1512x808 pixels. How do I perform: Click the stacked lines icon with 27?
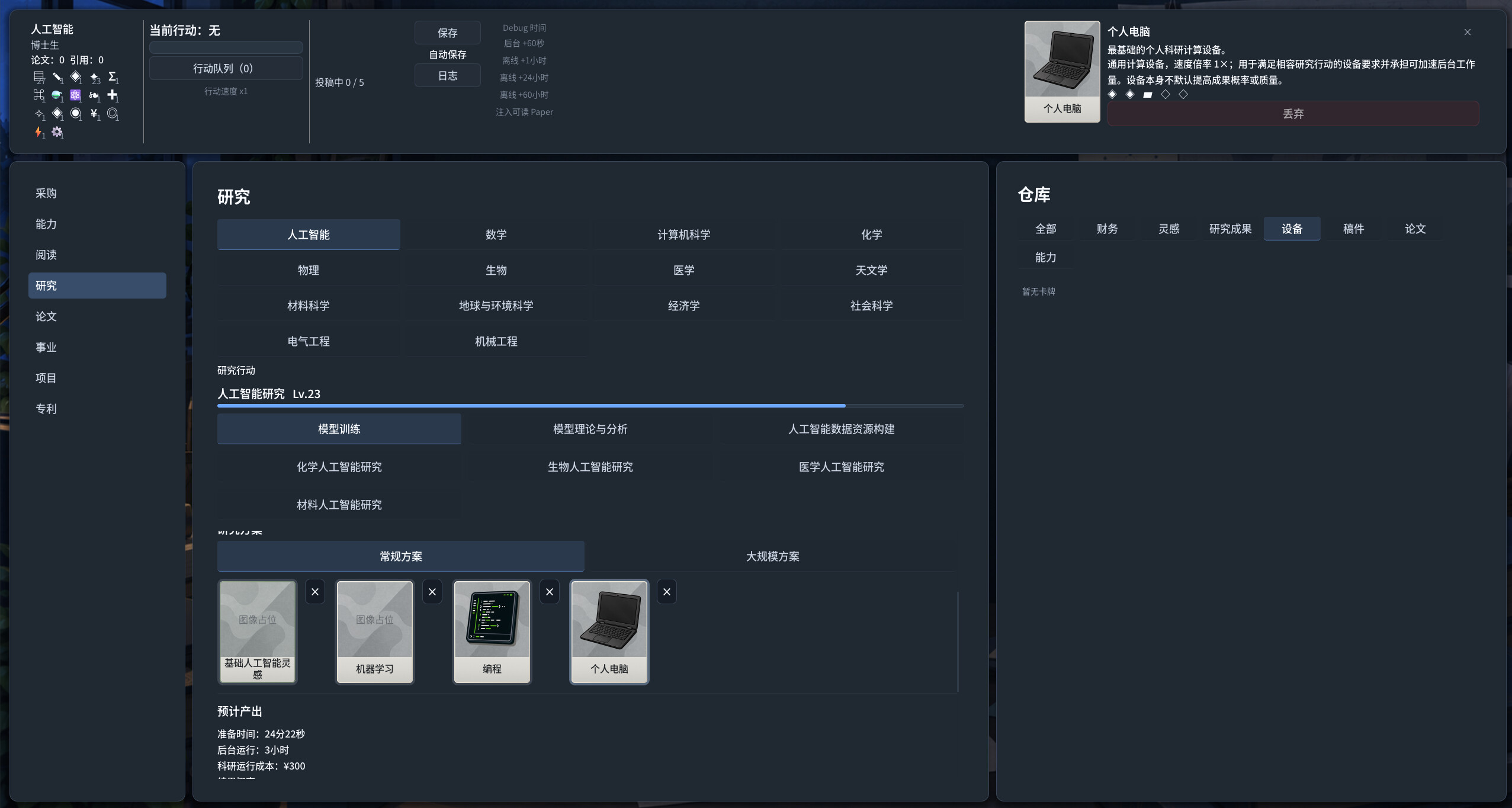pyautogui.click(x=39, y=76)
